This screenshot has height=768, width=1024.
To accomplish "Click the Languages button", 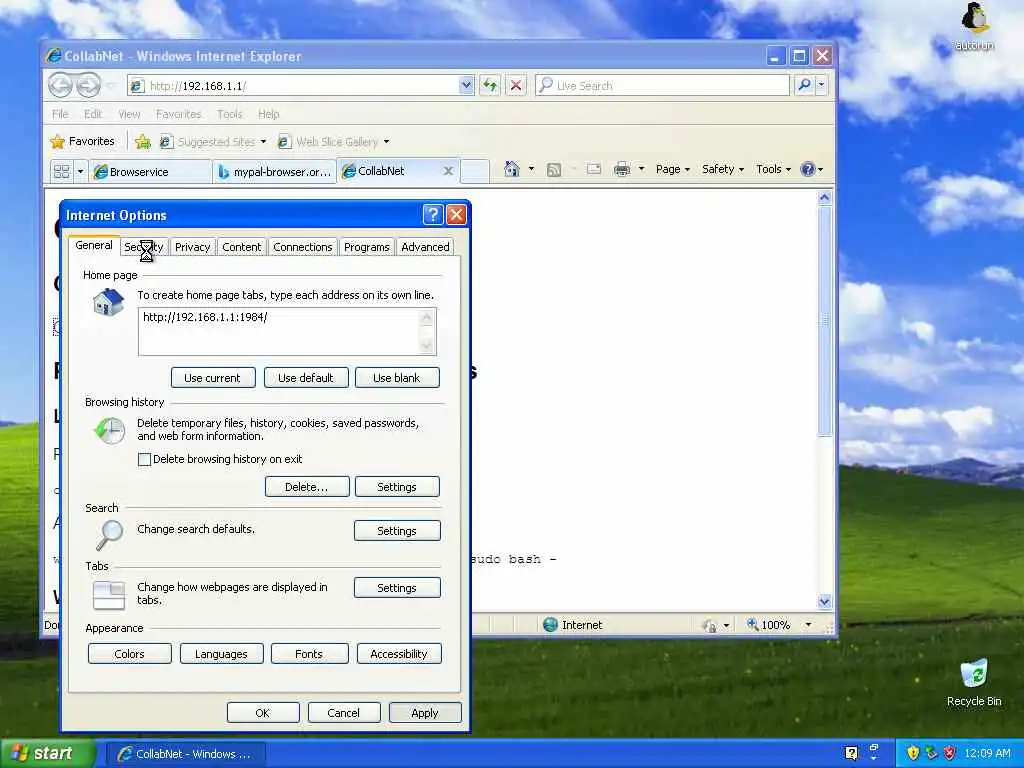I will pos(221,654).
